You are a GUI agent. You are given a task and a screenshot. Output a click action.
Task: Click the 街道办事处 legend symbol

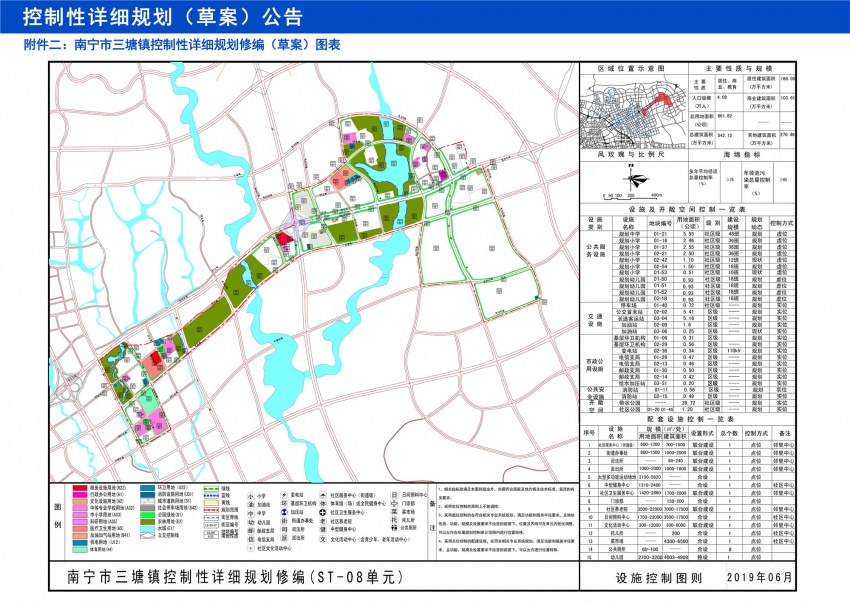tap(284, 521)
